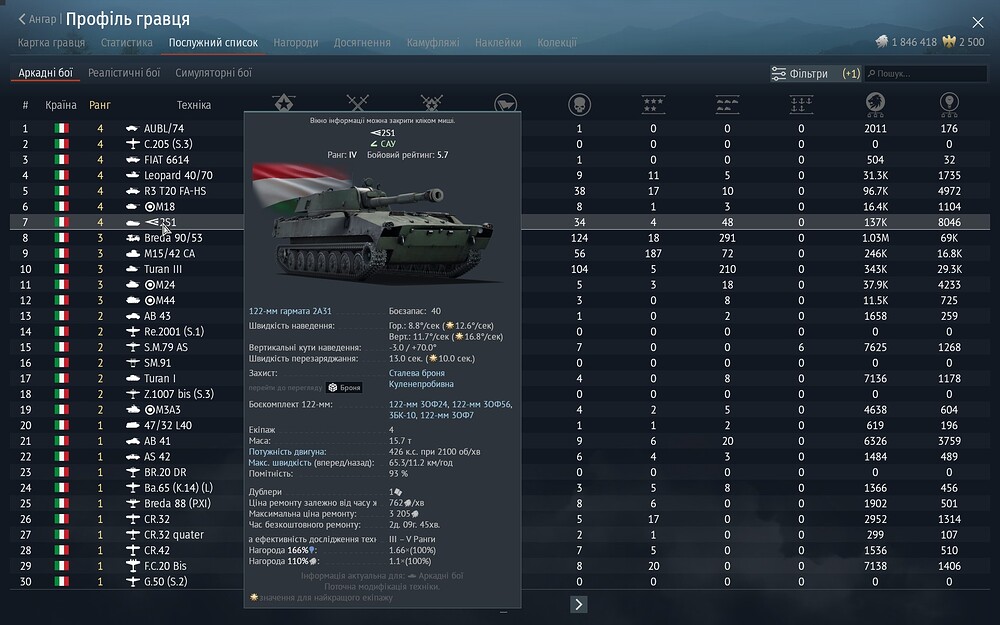1000x625 pixels.
Task: Click the Потужність двигуна link
Action: [287, 452]
